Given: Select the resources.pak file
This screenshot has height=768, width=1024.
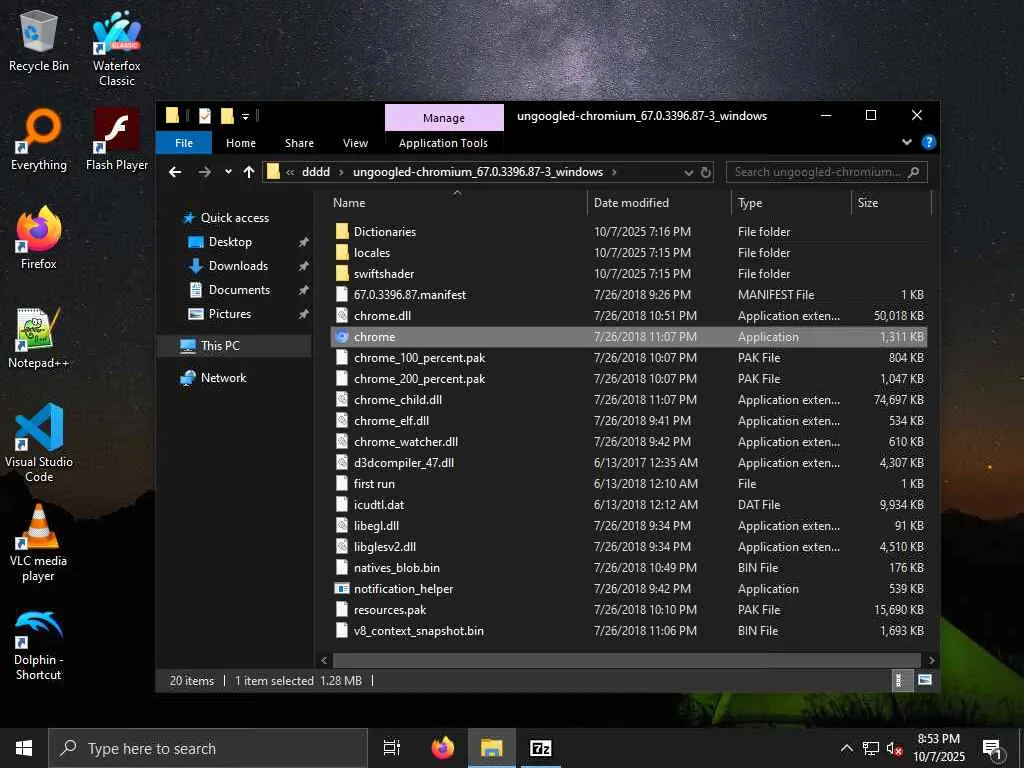Looking at the screenshot, I should 628,609.
